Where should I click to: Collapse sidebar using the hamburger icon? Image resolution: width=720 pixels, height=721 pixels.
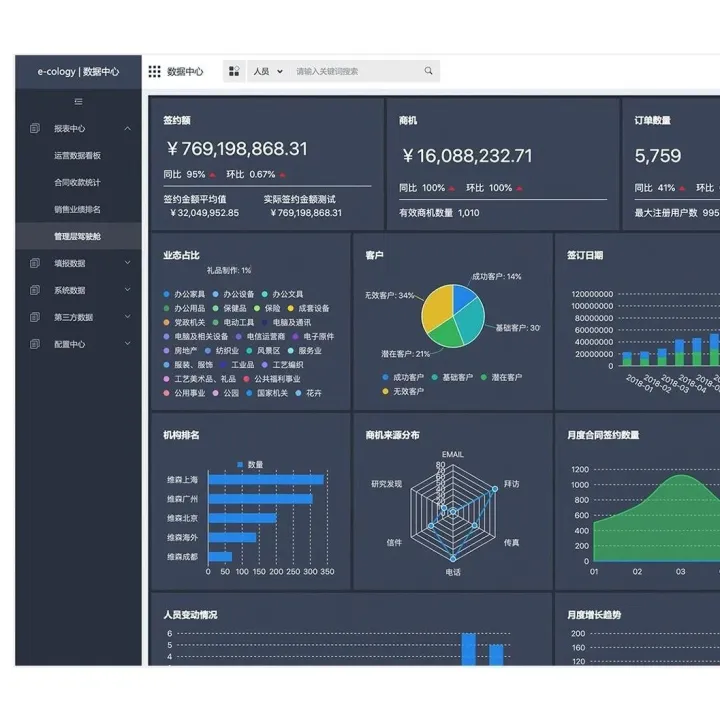pyautogui.click(x=79, y=102)
